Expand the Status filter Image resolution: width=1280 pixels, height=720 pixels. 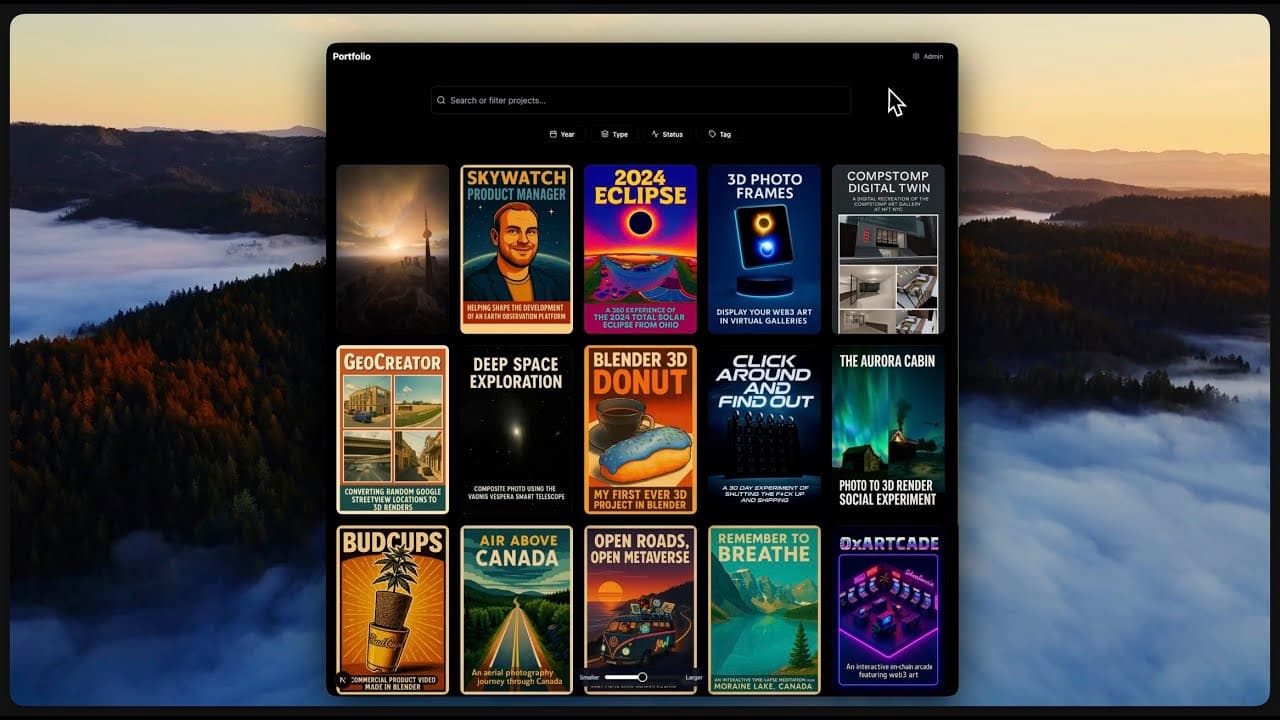pyautogui.click(x=667, y=134)
